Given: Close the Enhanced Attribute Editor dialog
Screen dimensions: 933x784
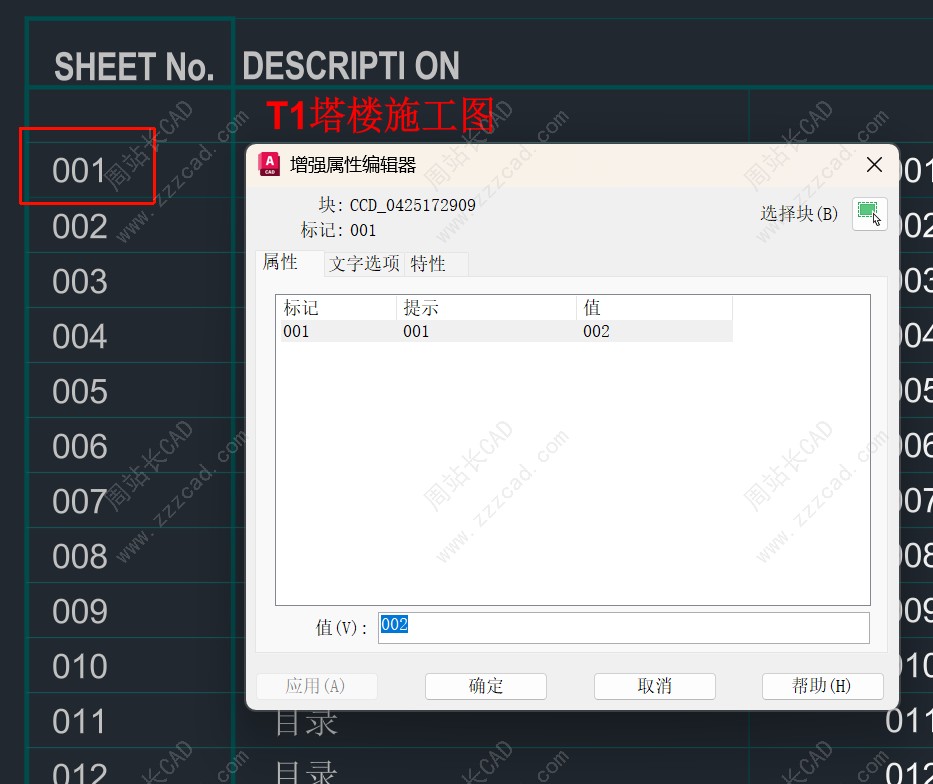Looking at the screenshot, I should coord(874,165).
